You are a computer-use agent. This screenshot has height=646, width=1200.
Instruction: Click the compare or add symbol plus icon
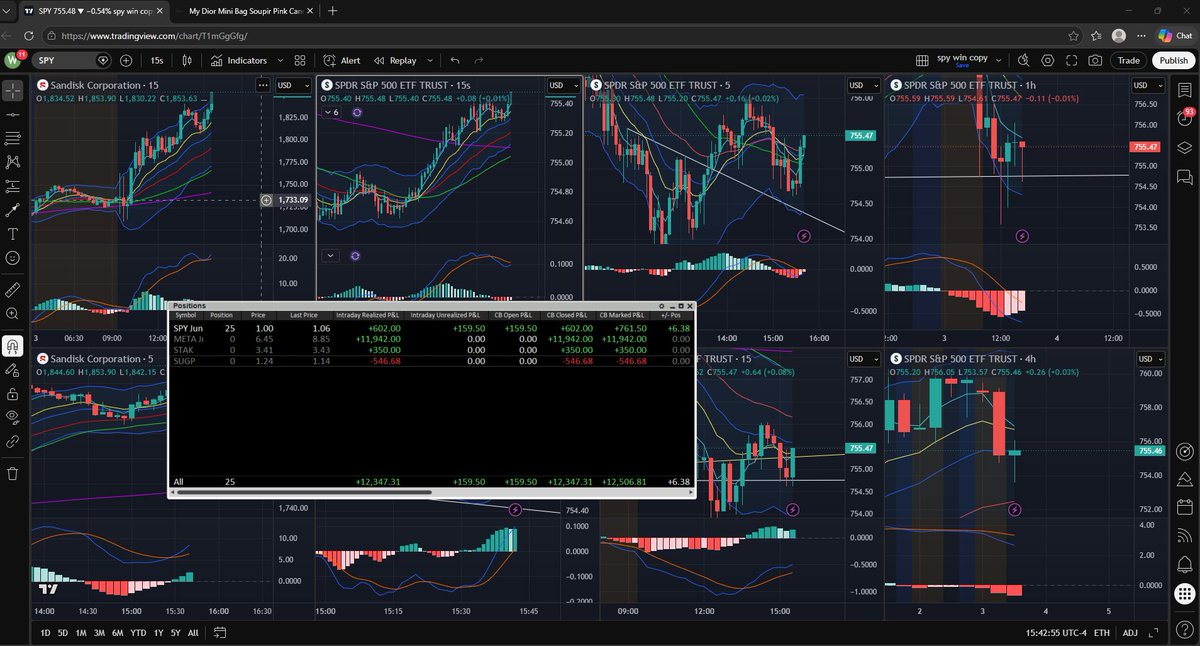click(126, 60)
